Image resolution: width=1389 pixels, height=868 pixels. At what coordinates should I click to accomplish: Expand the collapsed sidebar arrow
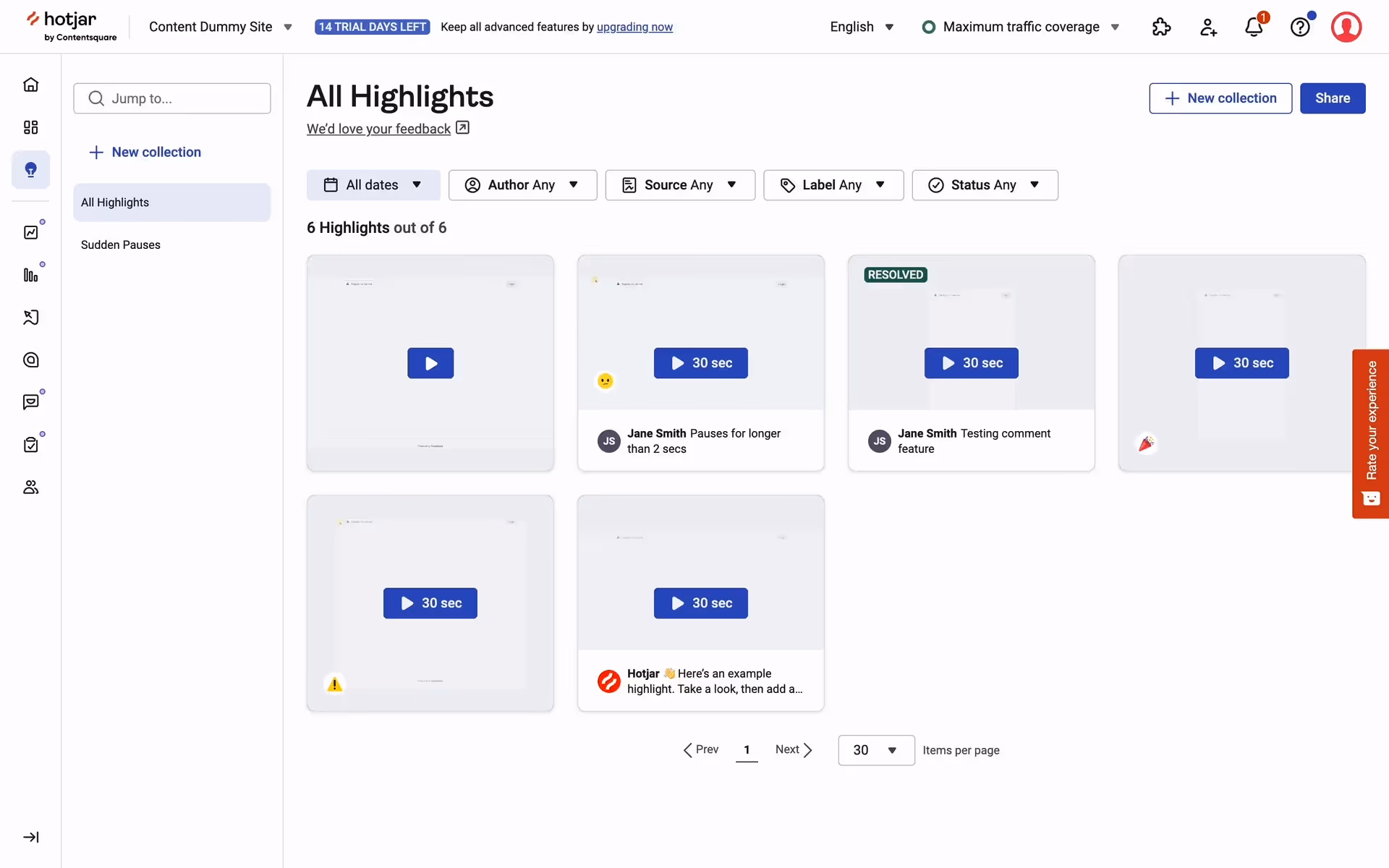pyautogui.click(x=30, y=837)
